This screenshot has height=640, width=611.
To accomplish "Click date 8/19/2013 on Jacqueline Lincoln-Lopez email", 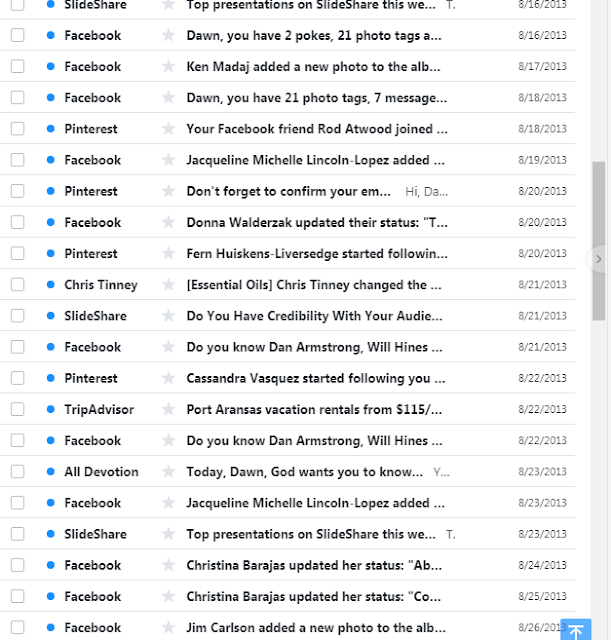I will point(542,160).
